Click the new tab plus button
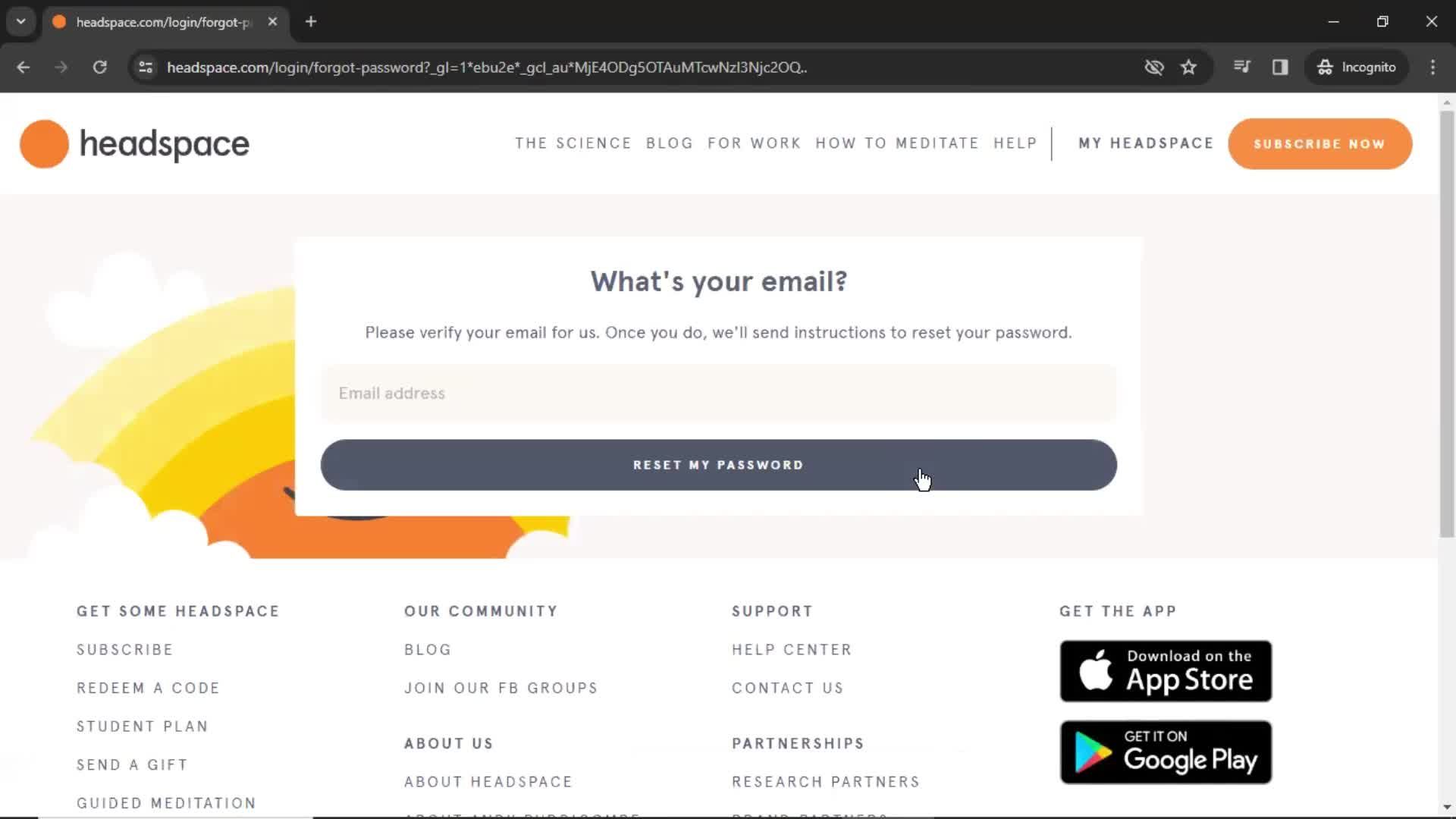Screen dimensions: 1456x819 (311, 22)
